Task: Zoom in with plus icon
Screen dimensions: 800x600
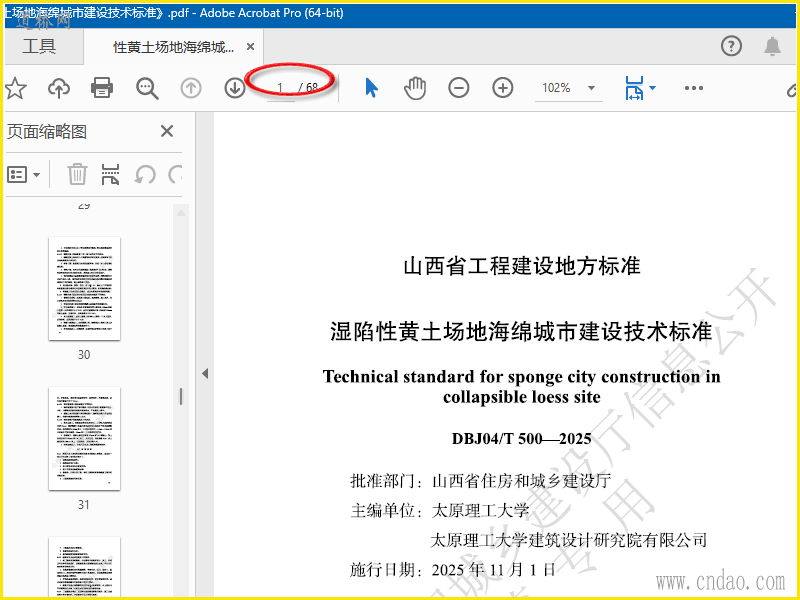Action: (x=503, y=88)
